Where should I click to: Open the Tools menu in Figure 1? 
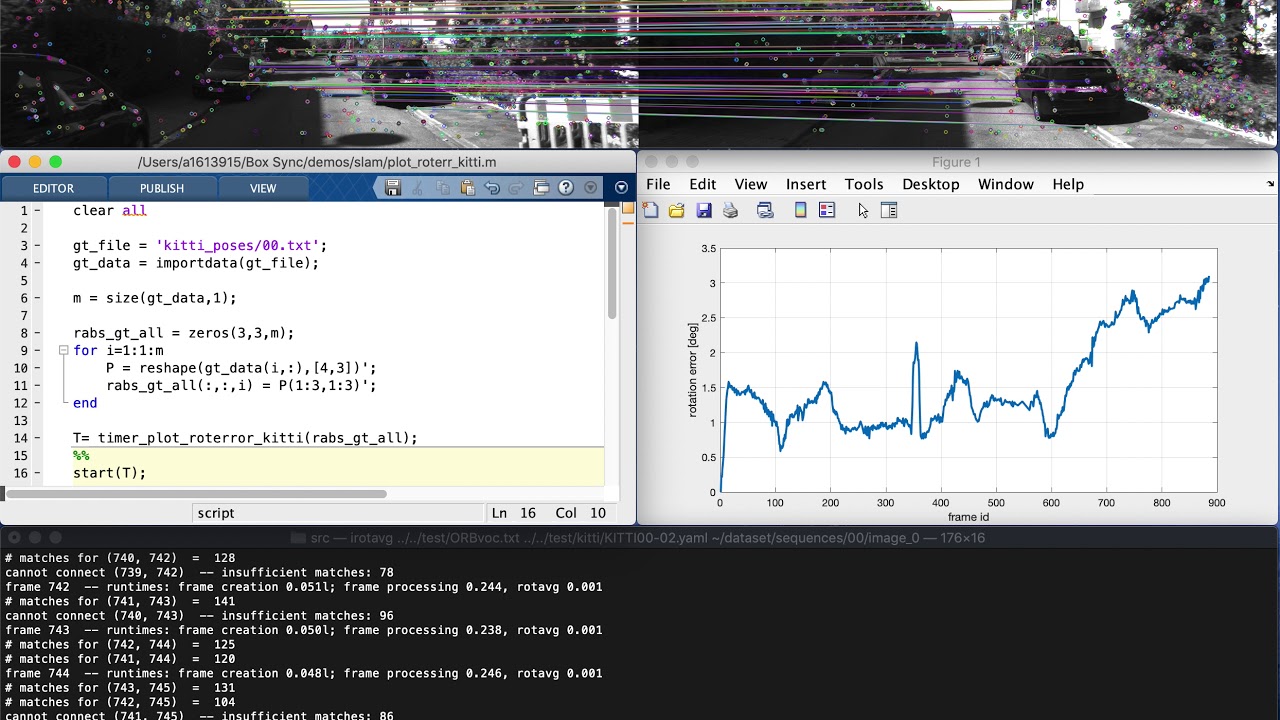[x=864, y=184]
